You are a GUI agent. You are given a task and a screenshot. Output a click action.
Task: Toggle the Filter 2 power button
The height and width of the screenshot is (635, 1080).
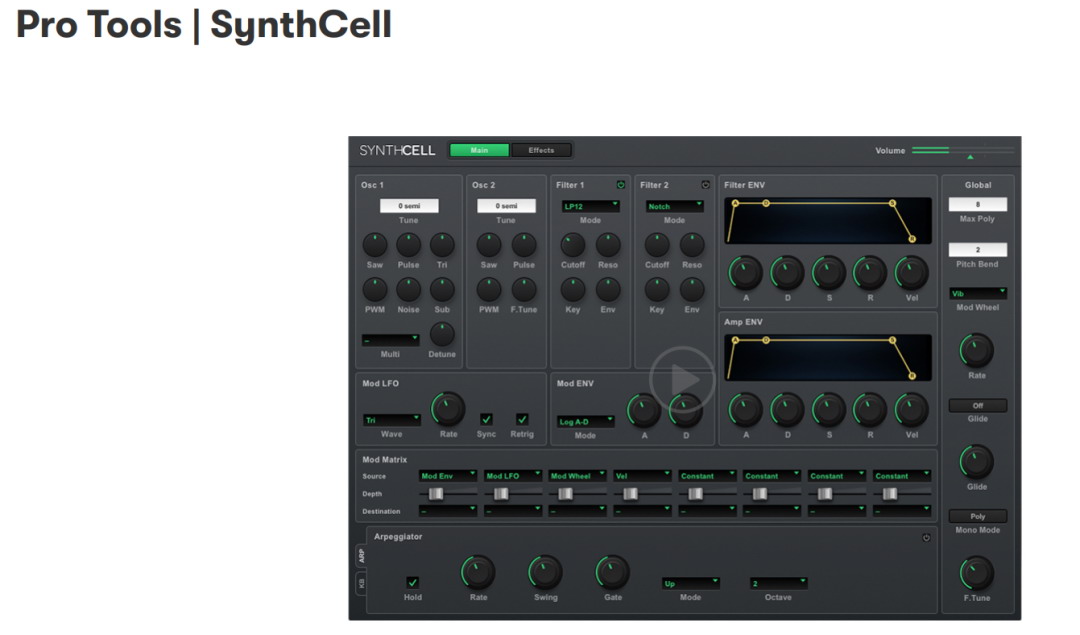[705, 185]
